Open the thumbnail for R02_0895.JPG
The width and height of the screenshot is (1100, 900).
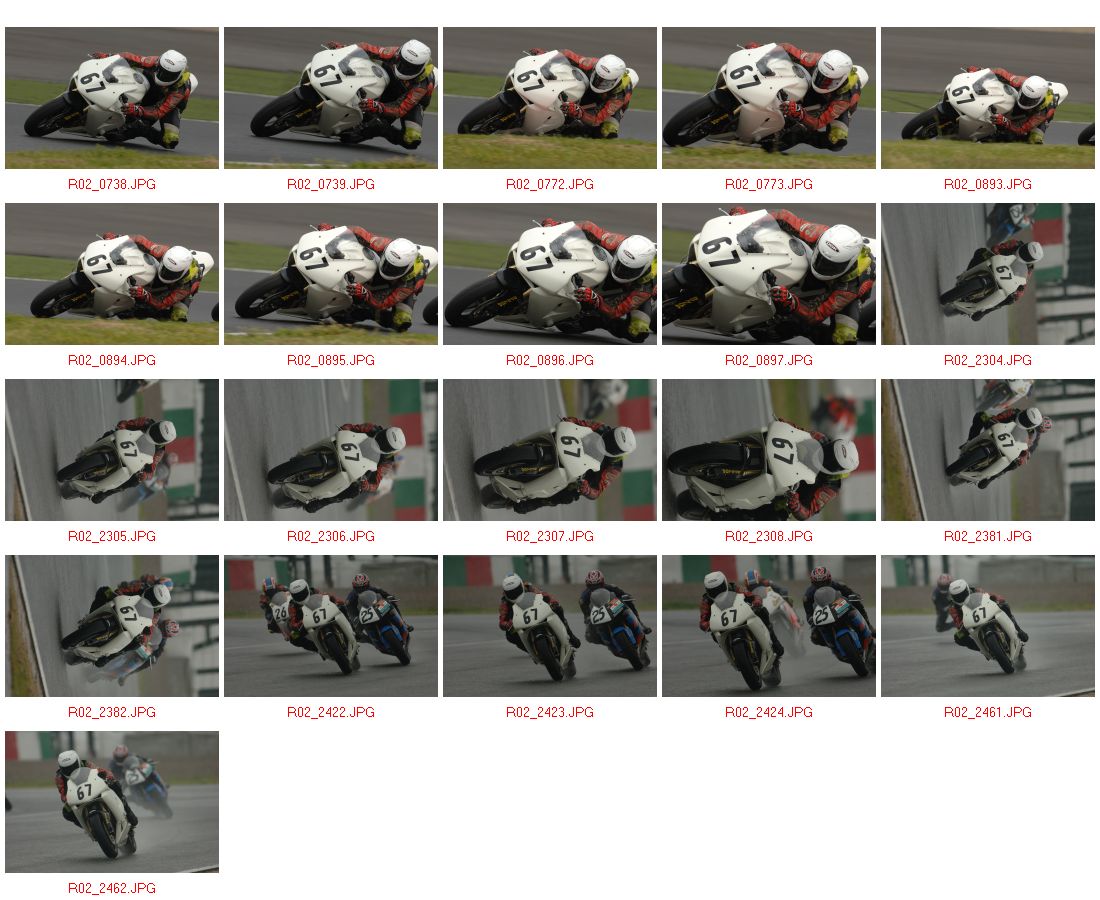pos(330,274)
